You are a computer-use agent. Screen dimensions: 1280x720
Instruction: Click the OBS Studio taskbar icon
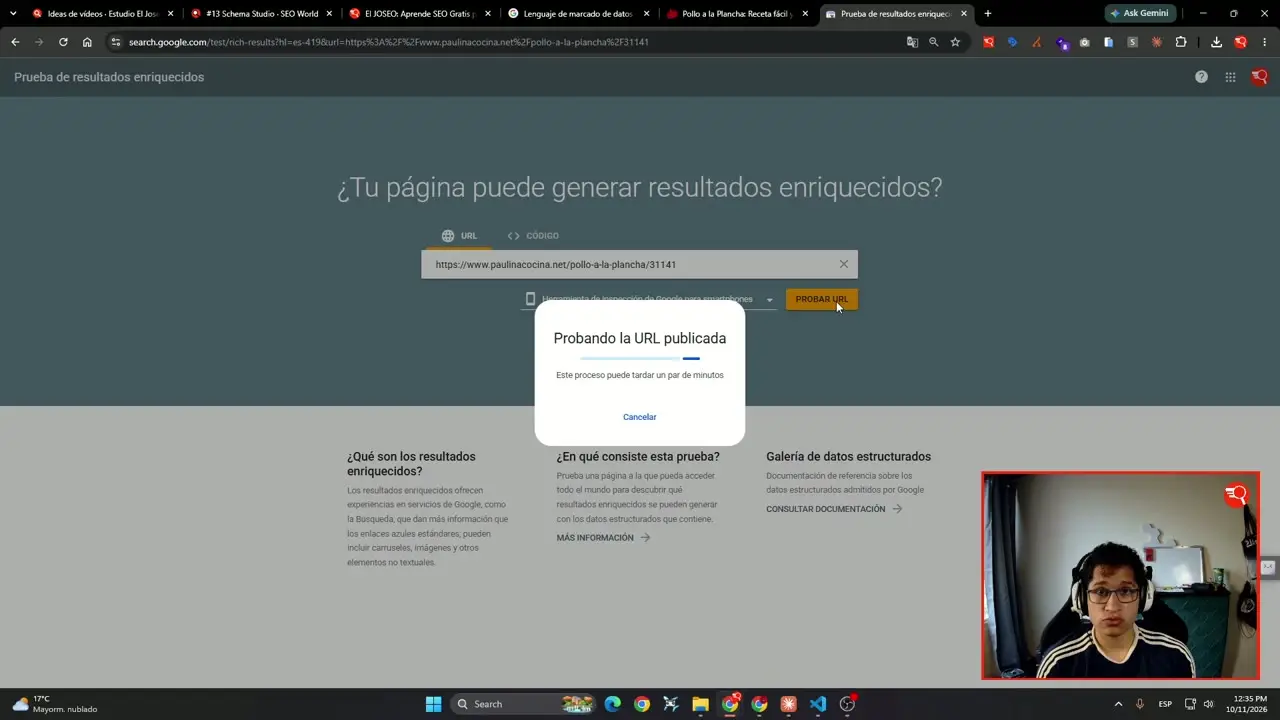848,704
